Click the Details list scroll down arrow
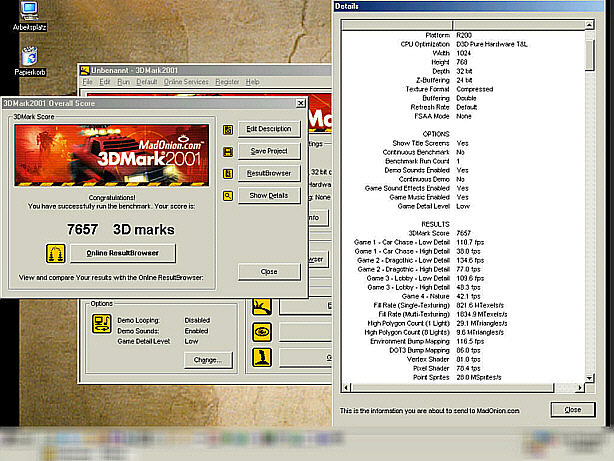This screenshot has width=614, height=461. click(x=589, y=378)
